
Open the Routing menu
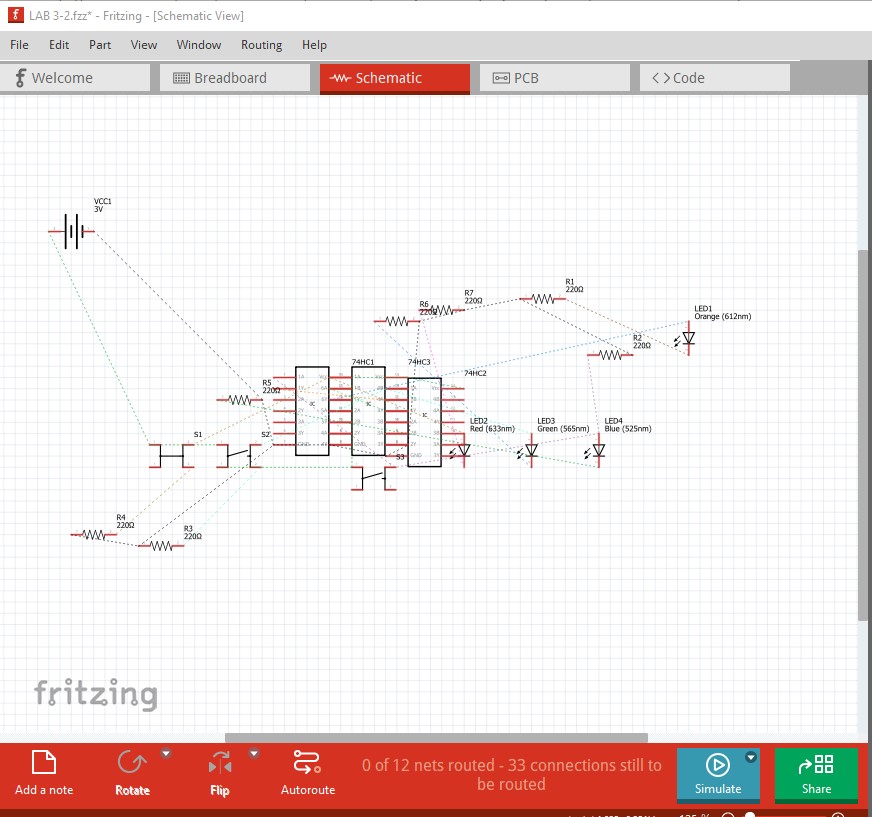point(261,45)
